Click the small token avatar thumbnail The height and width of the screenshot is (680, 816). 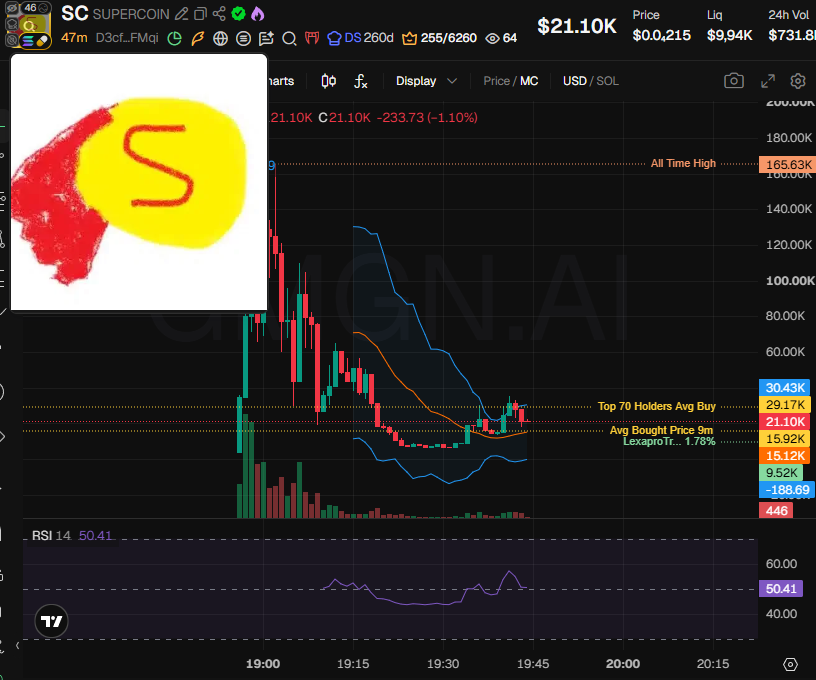[30, 25]
